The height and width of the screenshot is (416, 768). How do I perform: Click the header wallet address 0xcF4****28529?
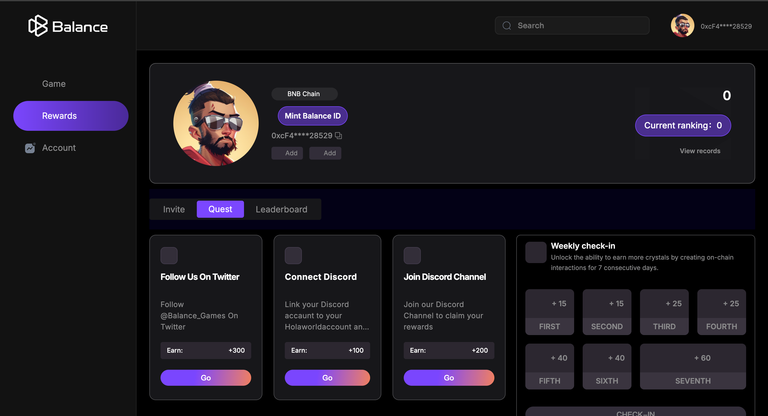pyautogui.click(x=726, y=26)
